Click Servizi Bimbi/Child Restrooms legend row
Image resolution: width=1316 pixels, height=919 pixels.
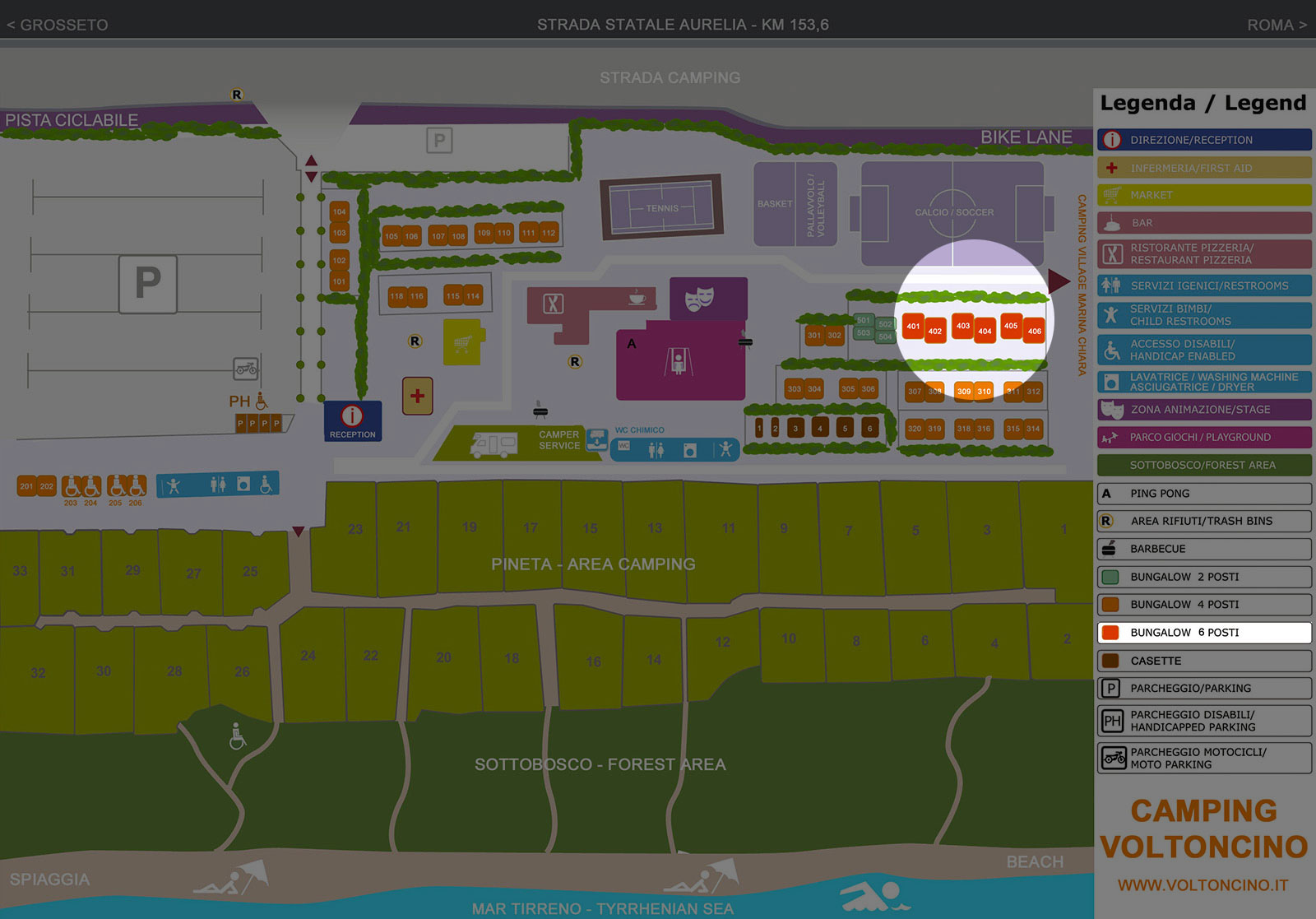point(1204,315)
